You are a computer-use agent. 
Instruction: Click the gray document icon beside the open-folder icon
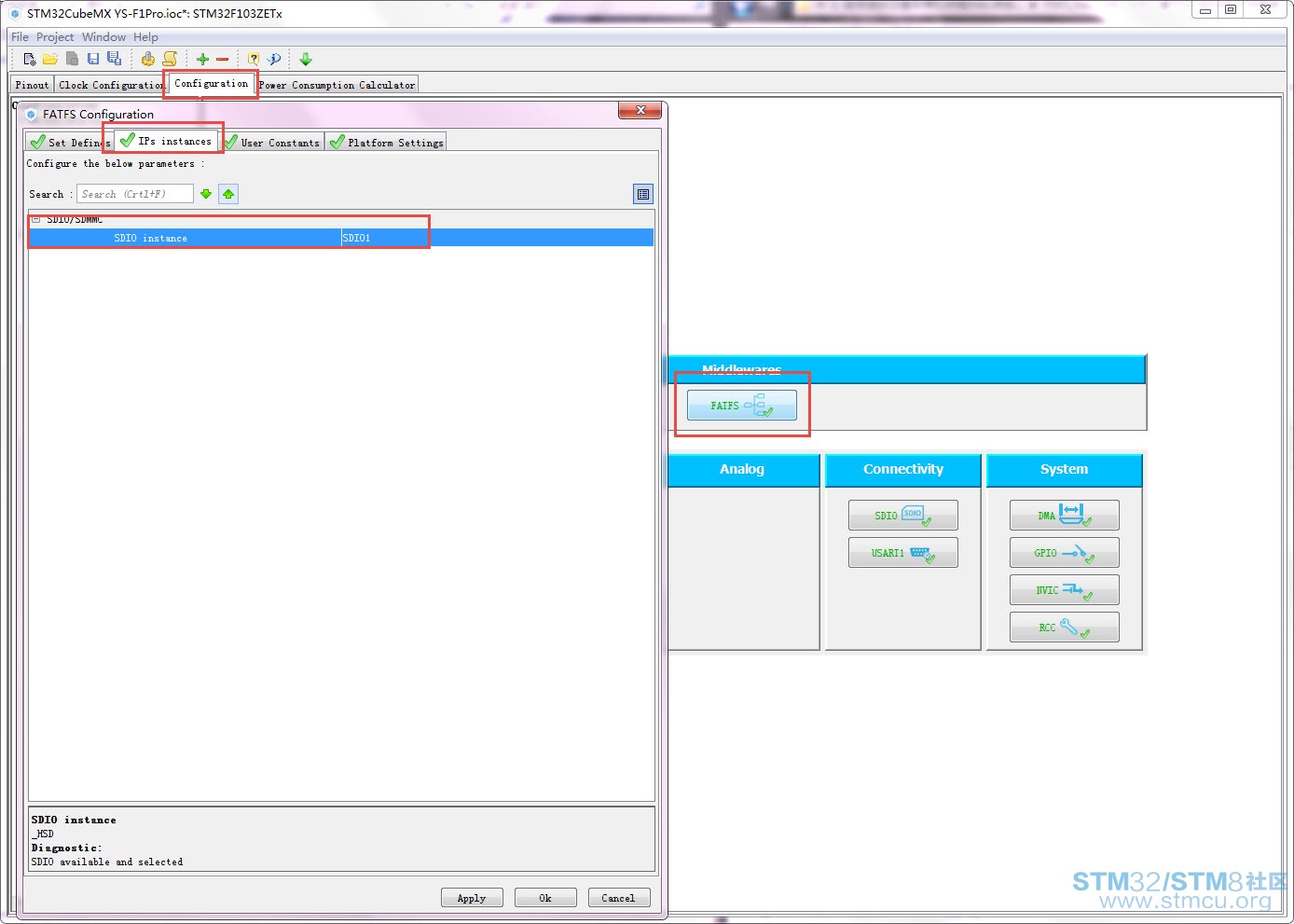click(x=72, y=59)
